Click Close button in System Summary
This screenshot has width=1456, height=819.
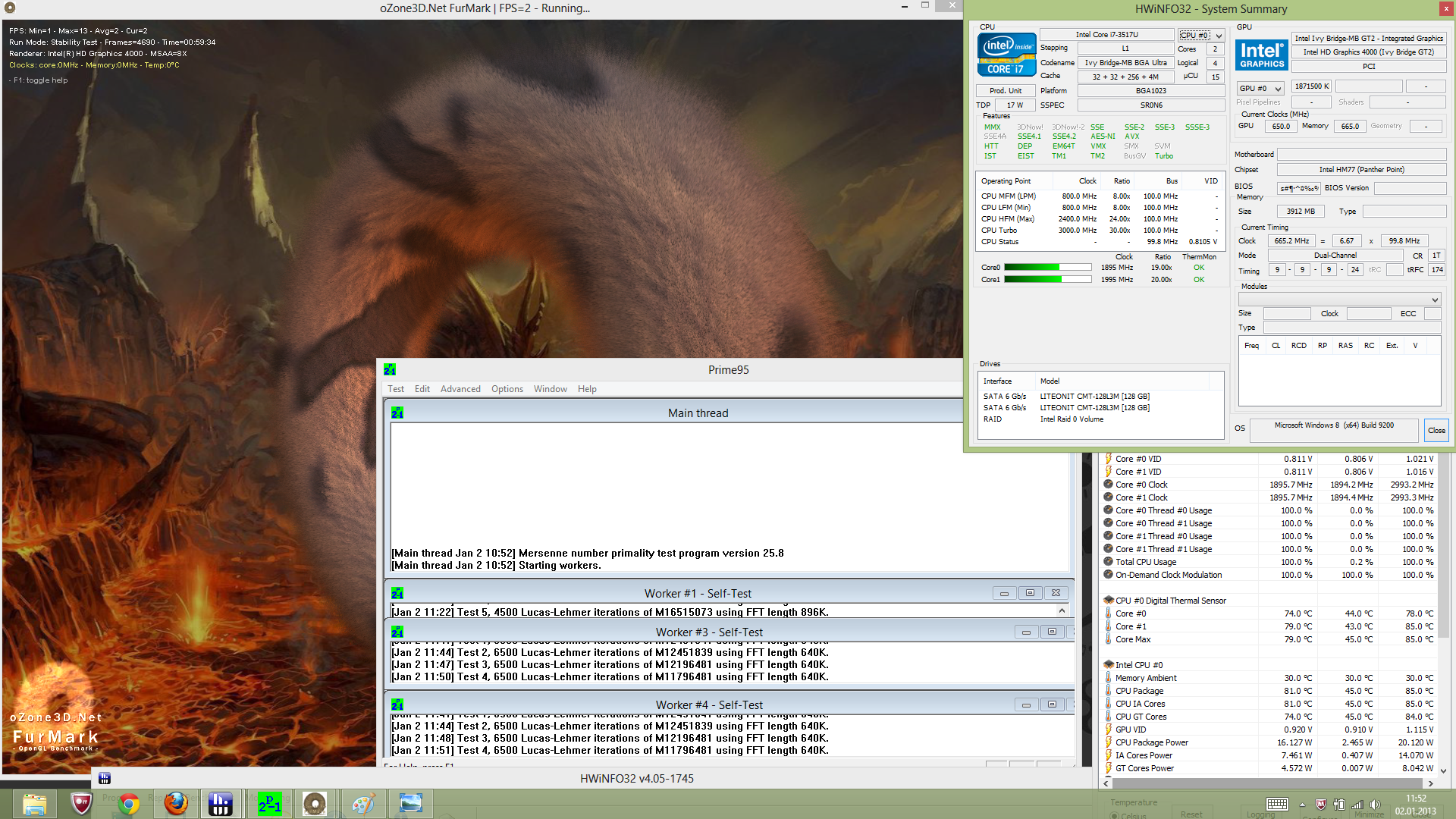point(1436,430)
